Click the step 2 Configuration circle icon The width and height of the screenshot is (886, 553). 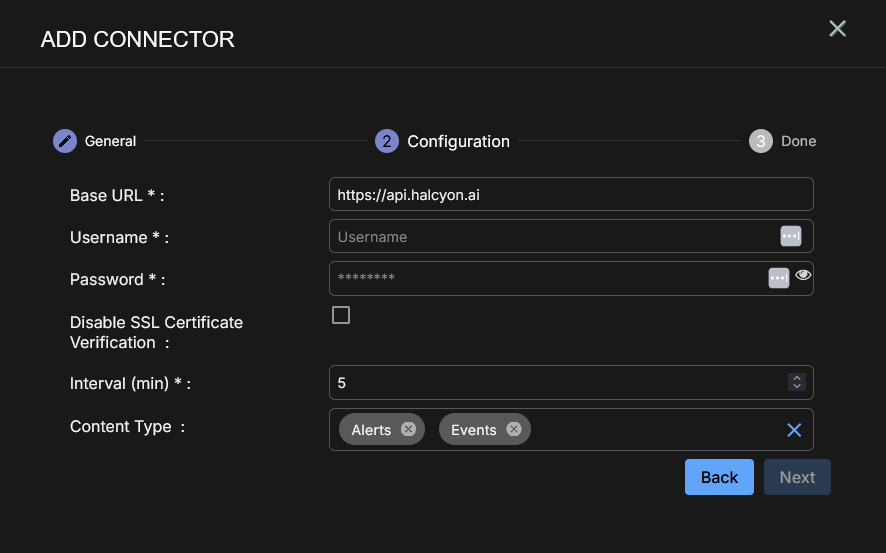coord(387,141)
